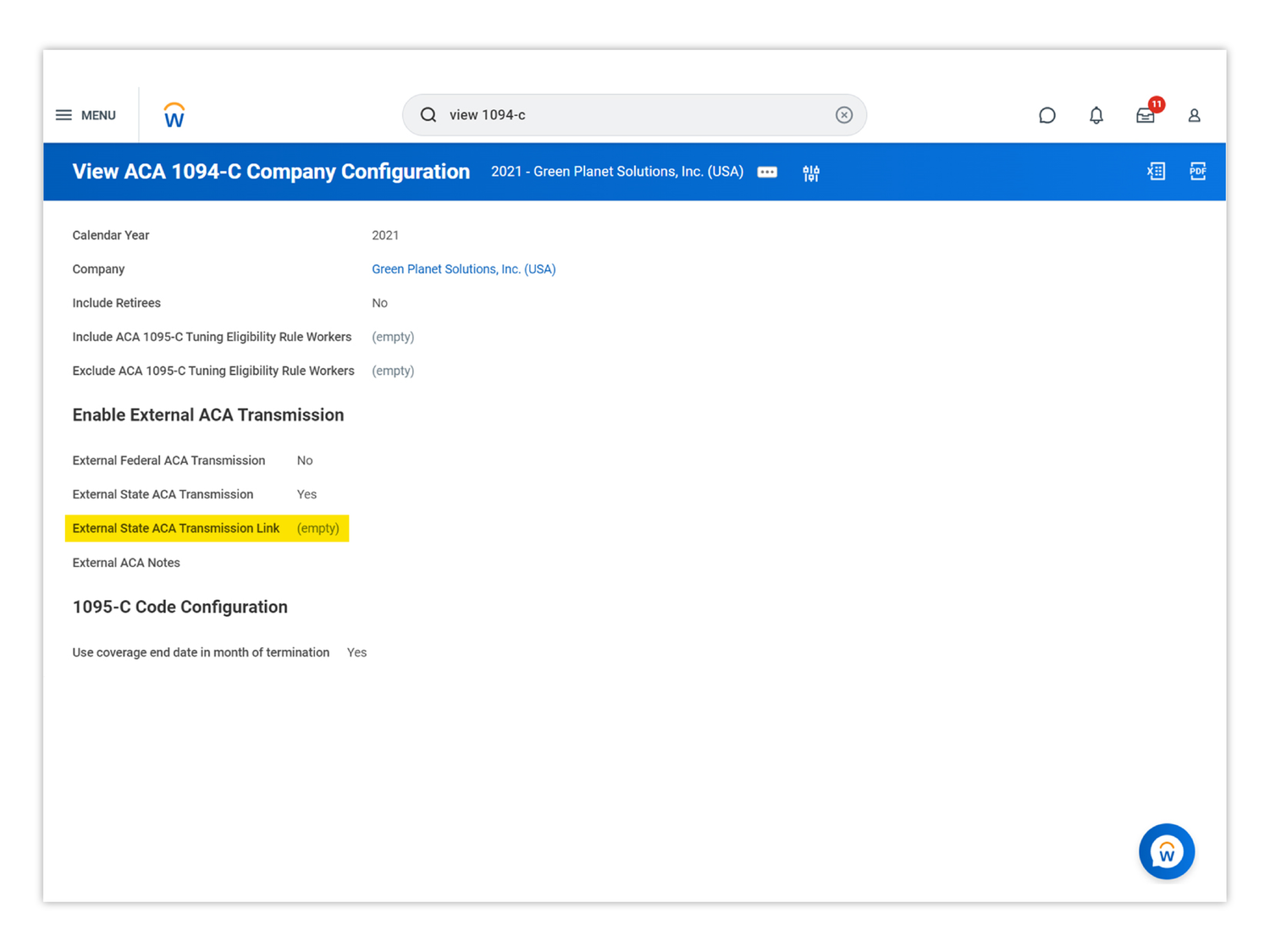Click the External State ACA Transmission Yes value

(306, 494)
